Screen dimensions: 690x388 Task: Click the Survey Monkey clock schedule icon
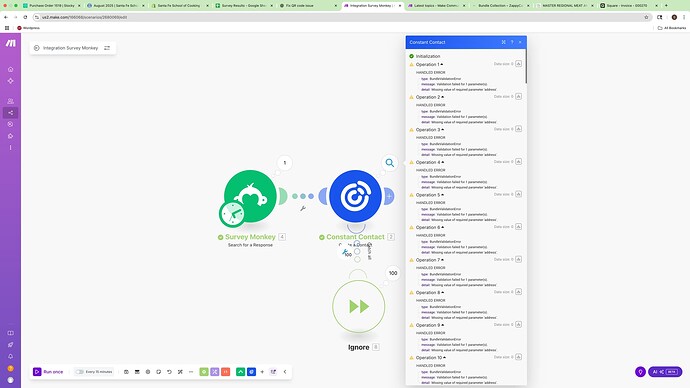click(232, 214)
